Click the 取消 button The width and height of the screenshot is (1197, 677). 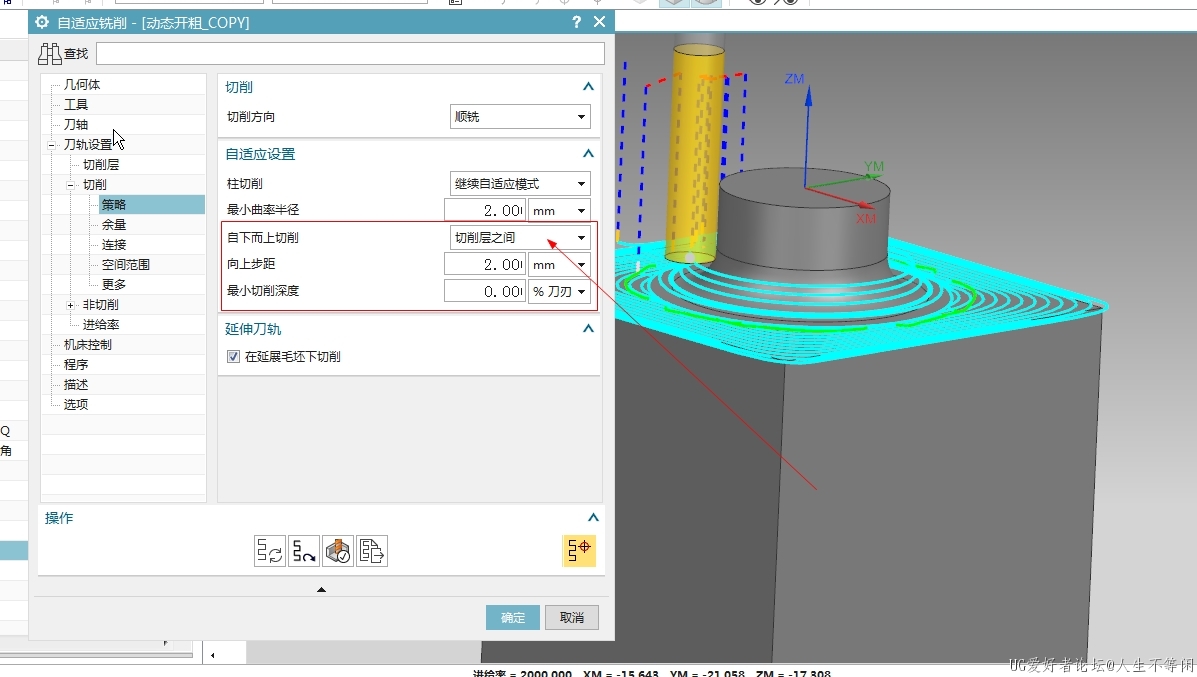pyautogui.click(x=572, y=618)
